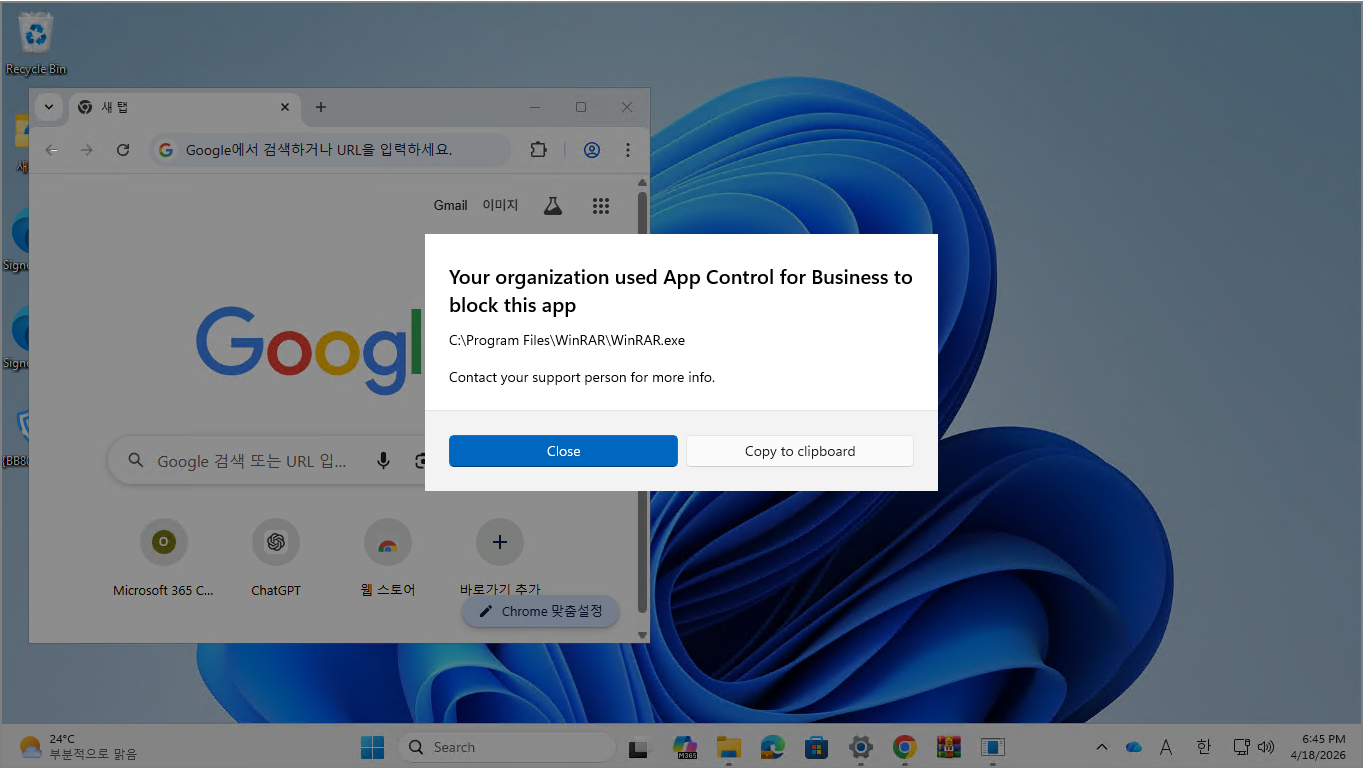This screenshot has height=768, width=1363.
Task: Open File Explorer from taskbar
Action: (x=729, y=747)
